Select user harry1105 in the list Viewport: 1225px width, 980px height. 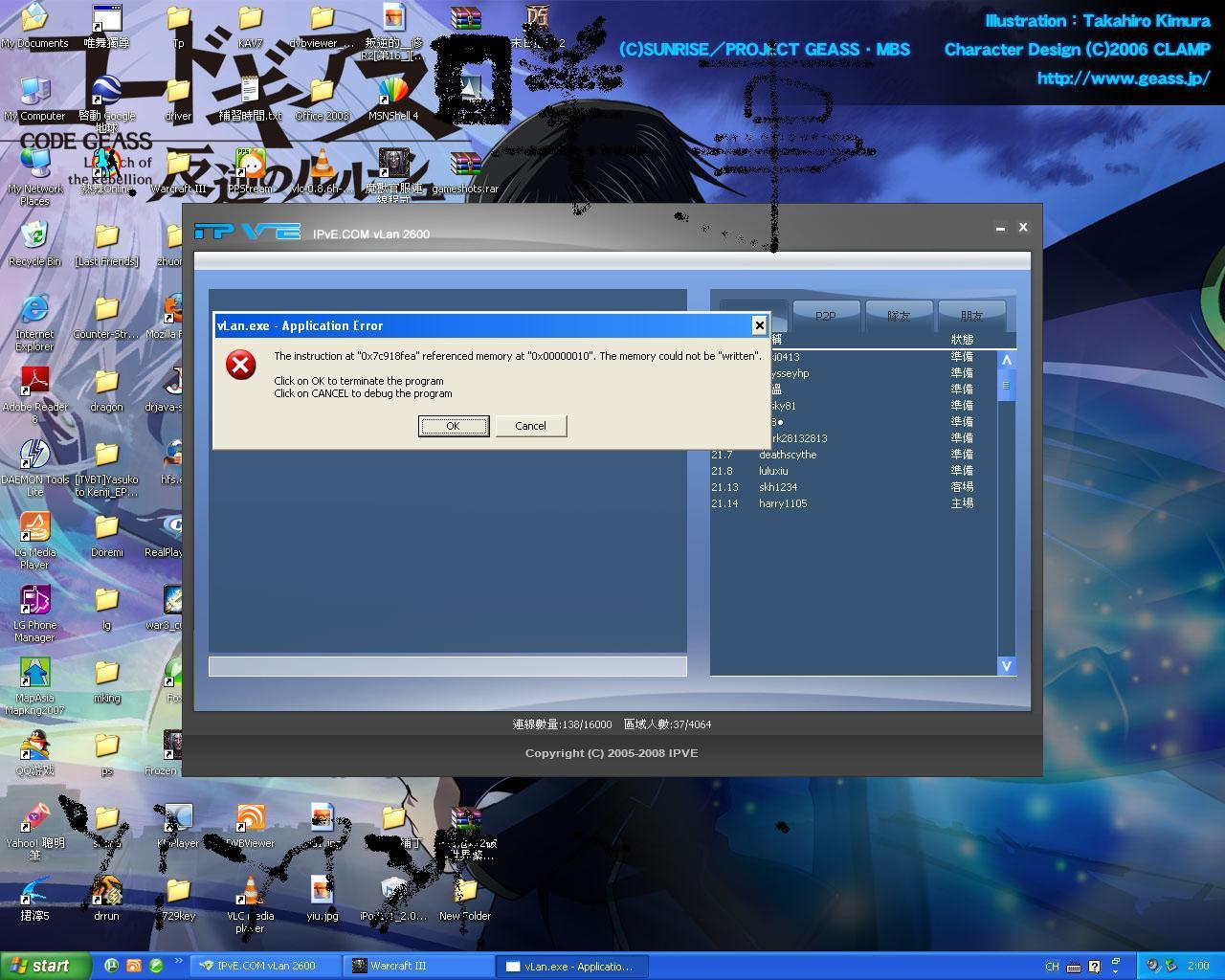coord(783,503)
